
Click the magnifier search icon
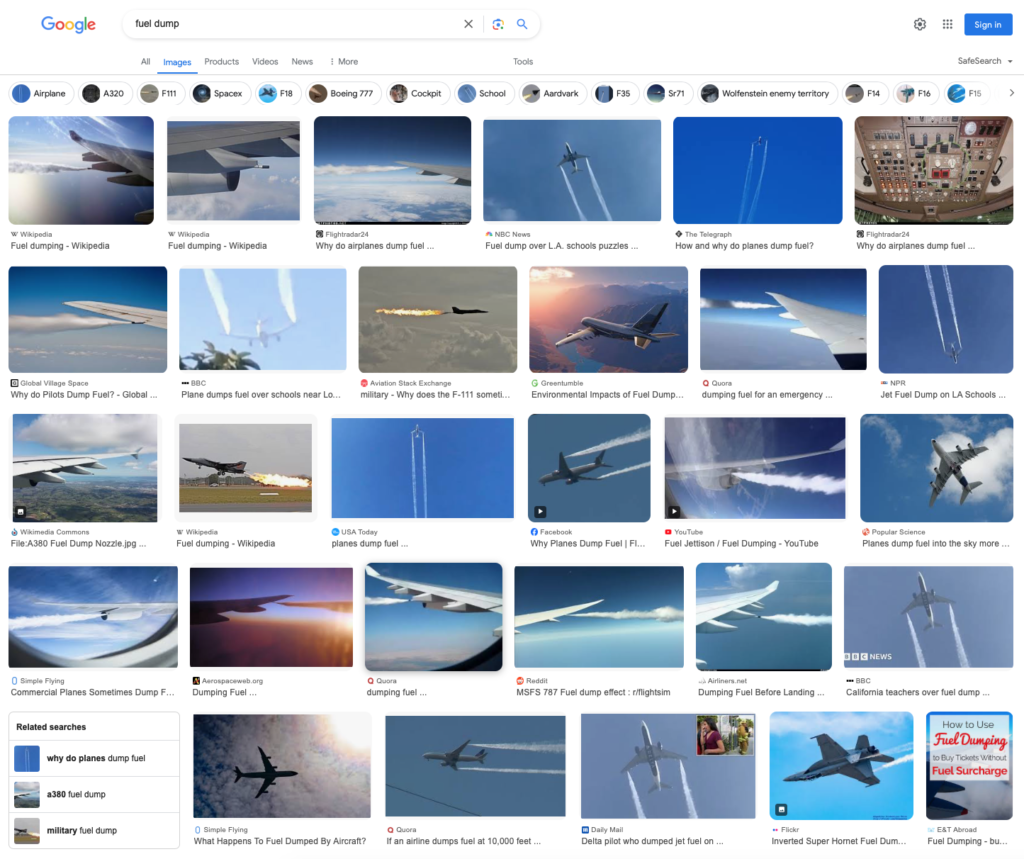coord(522,24)
